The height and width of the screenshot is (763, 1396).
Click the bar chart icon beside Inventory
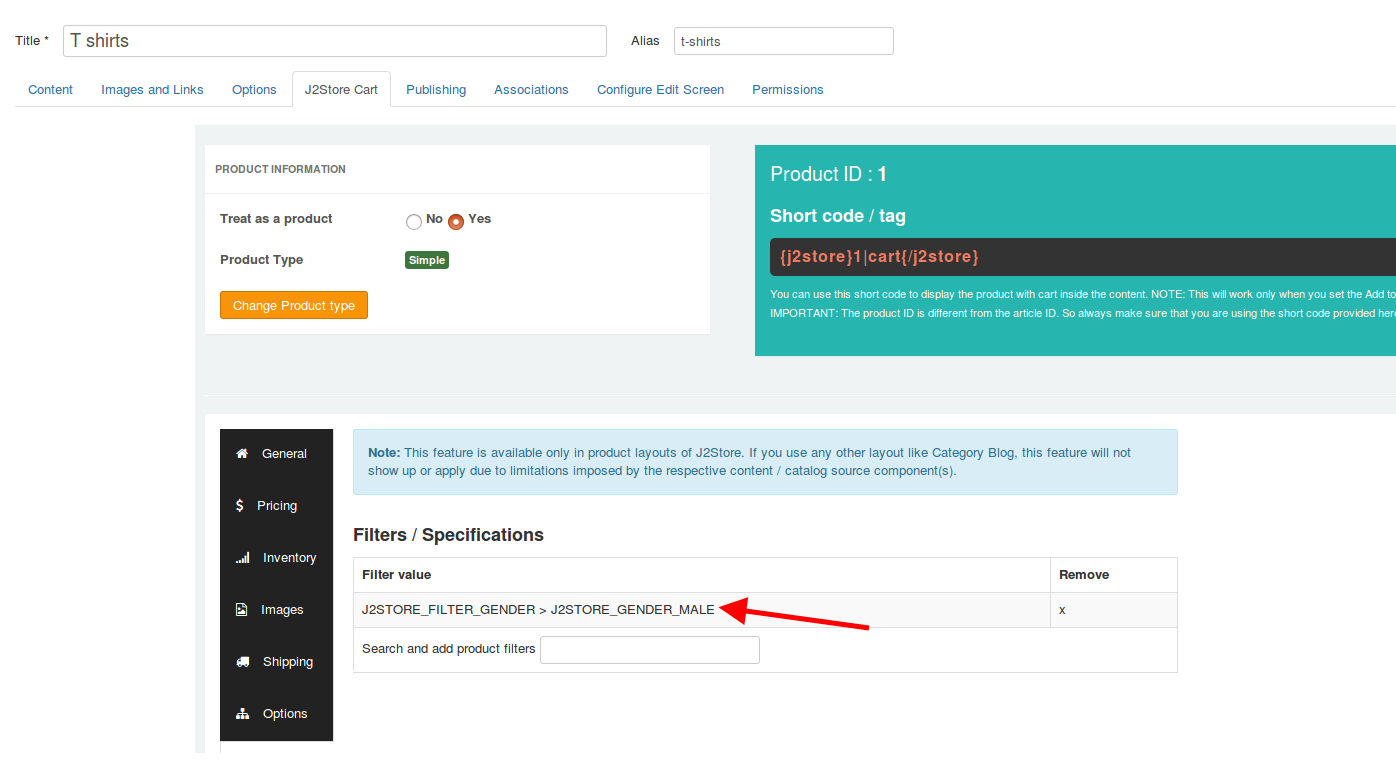pos(243,558)
